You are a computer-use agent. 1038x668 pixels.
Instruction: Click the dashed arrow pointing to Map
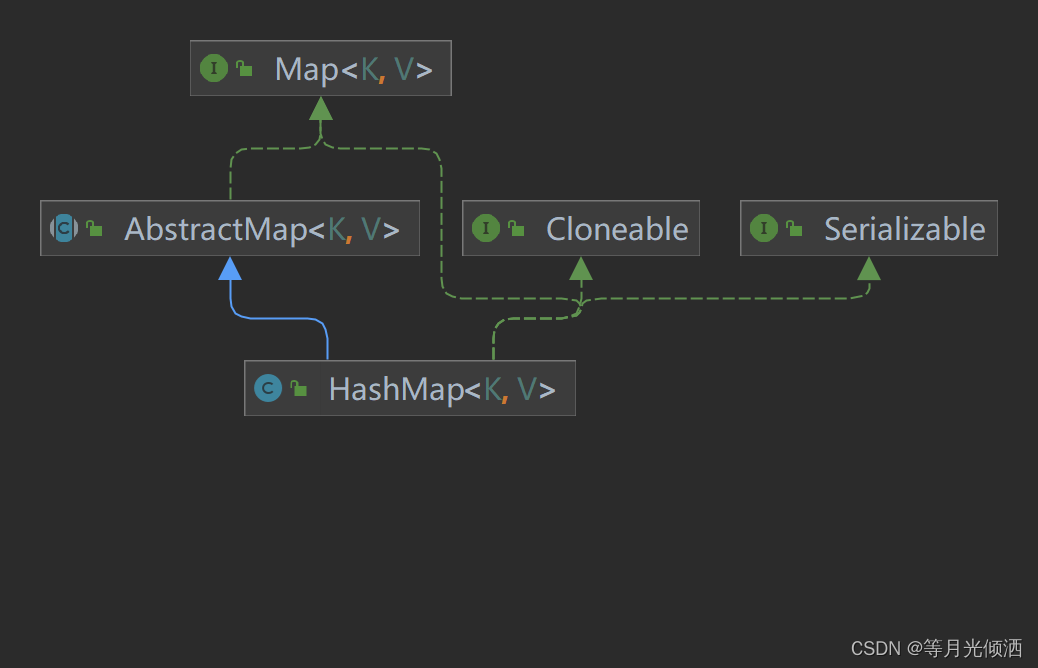(x=320, y=112)
